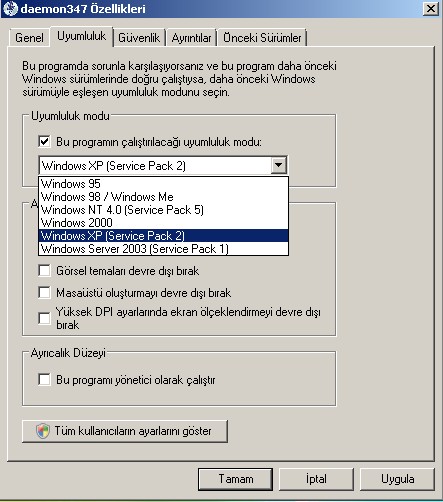The width and height of the screenshot is (443, 502).
Task: Tick Yüksek DPI ölçeklendirmeyi devre dışı bırak
Action: pyautogui.click(x=44, y=318)
